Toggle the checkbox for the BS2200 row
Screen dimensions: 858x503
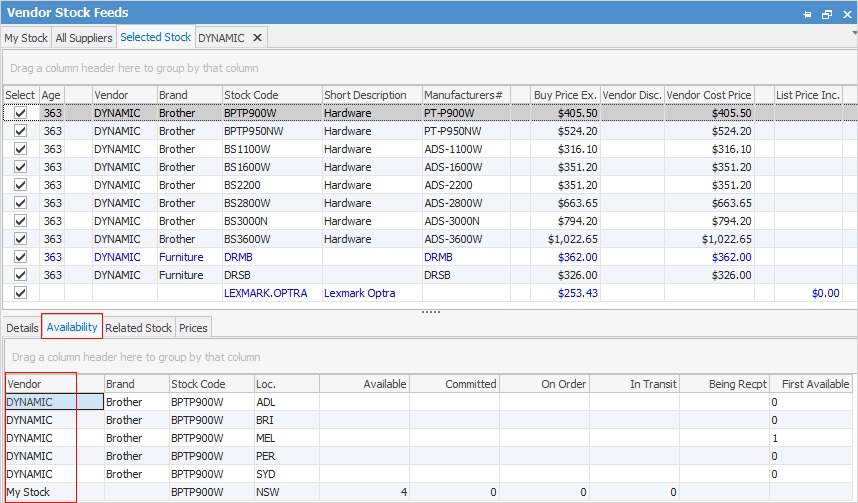click(x=20, y=185)
